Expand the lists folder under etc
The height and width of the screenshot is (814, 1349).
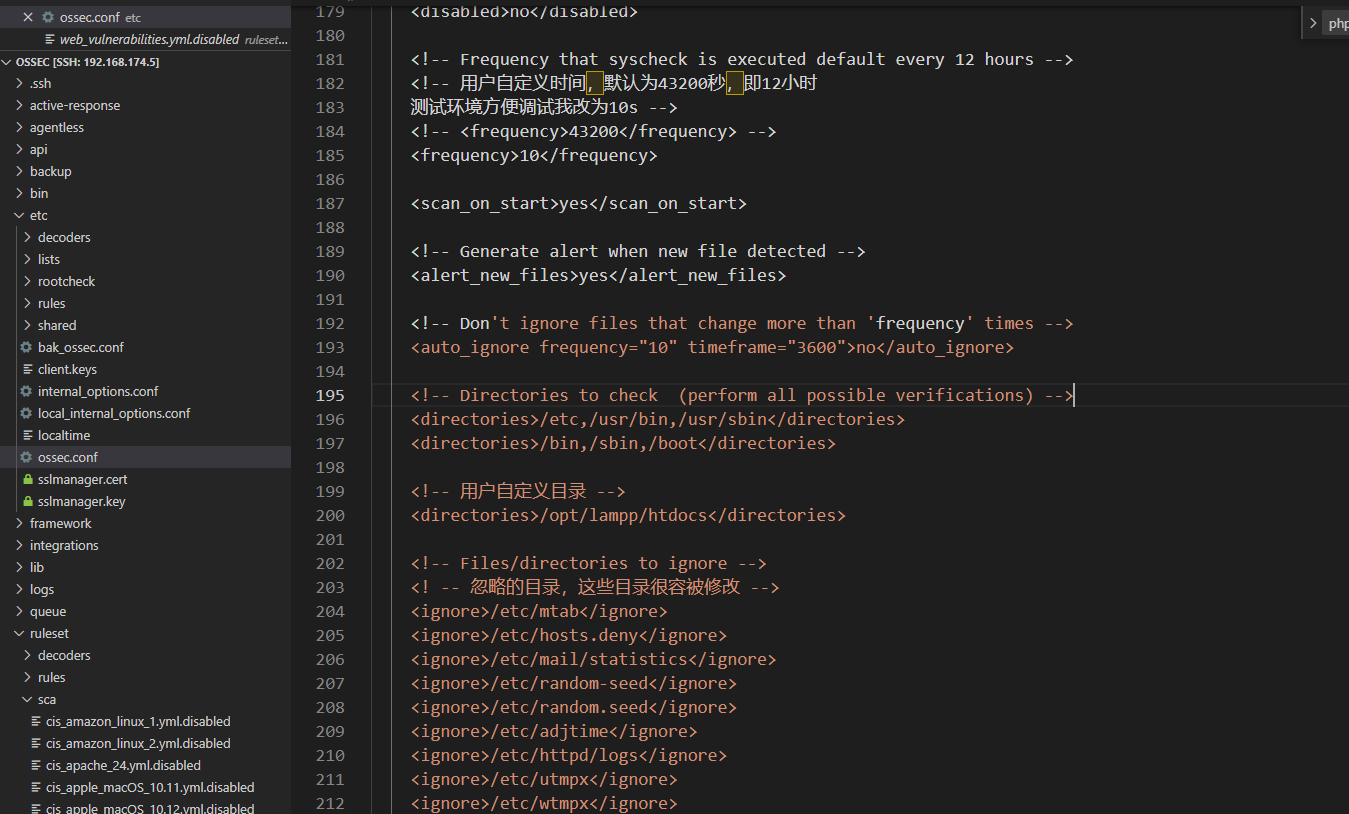(x=28, y=259)
